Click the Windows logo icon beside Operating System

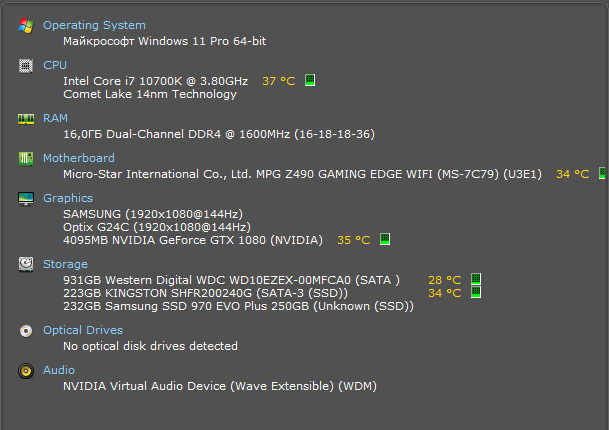(26, 25)
